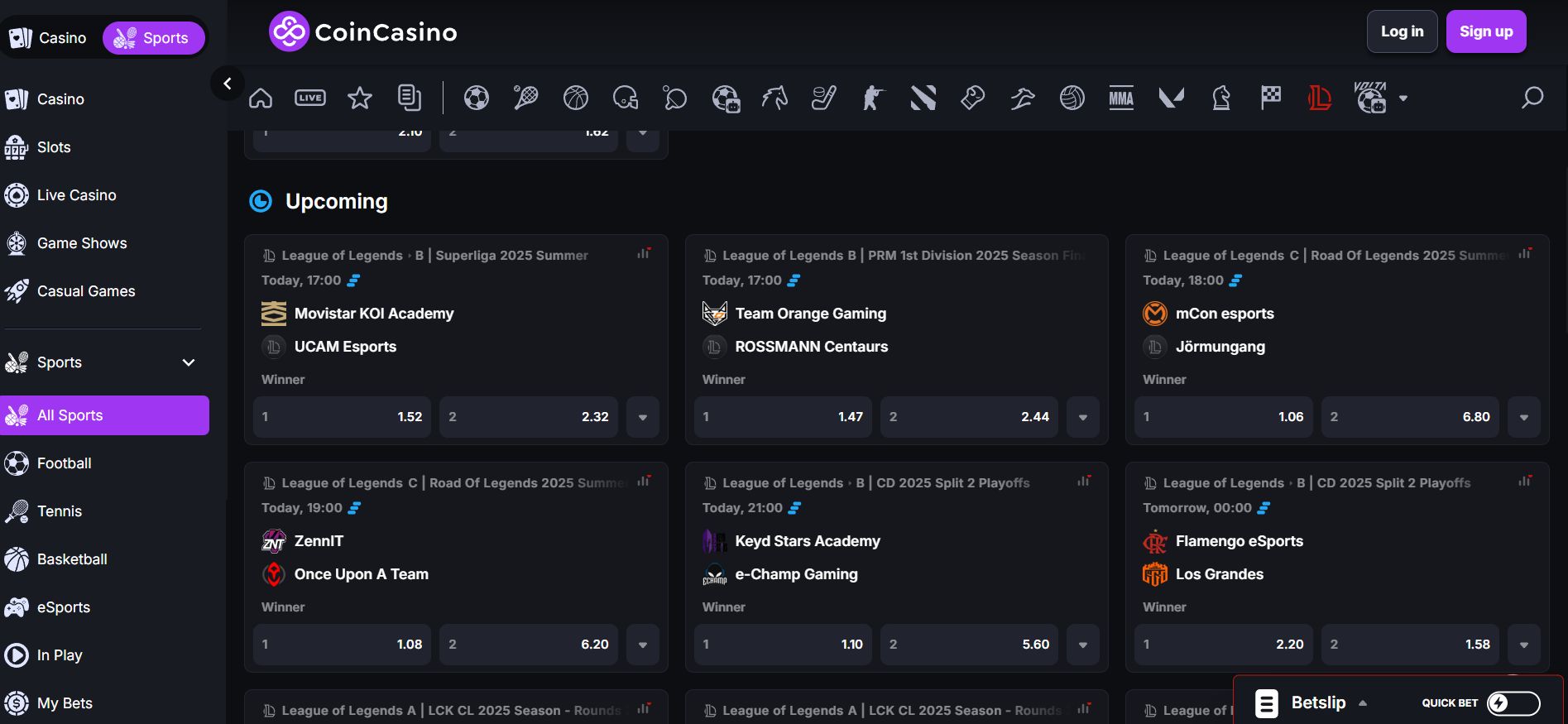1568x724 pixels.
Task: Click the LIVE events icon
Action: (310, 98)
